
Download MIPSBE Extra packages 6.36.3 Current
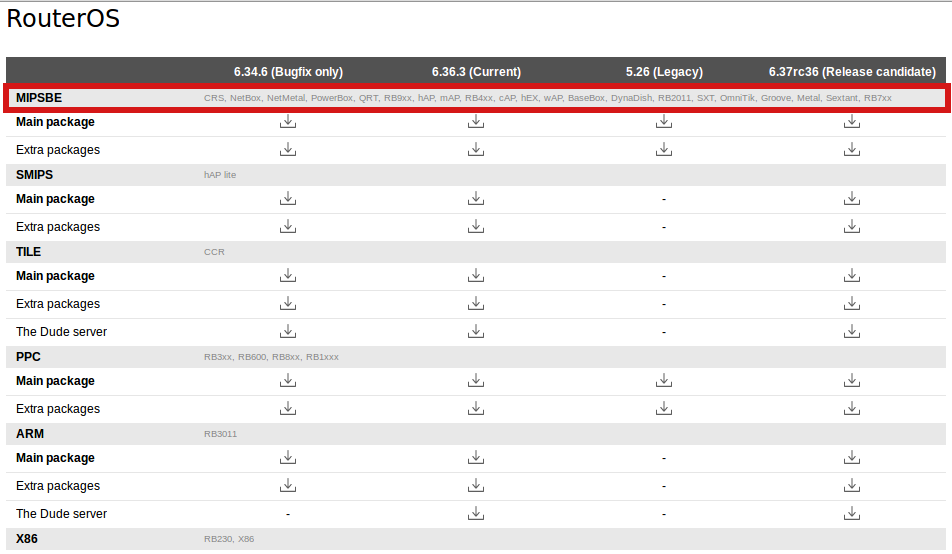tap(476, 149)
